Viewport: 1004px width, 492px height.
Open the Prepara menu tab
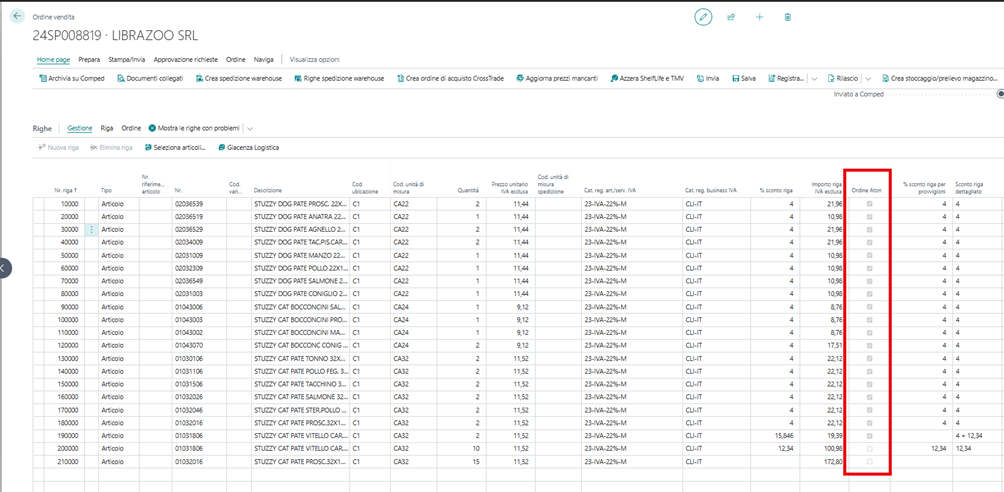coord(89,59)
